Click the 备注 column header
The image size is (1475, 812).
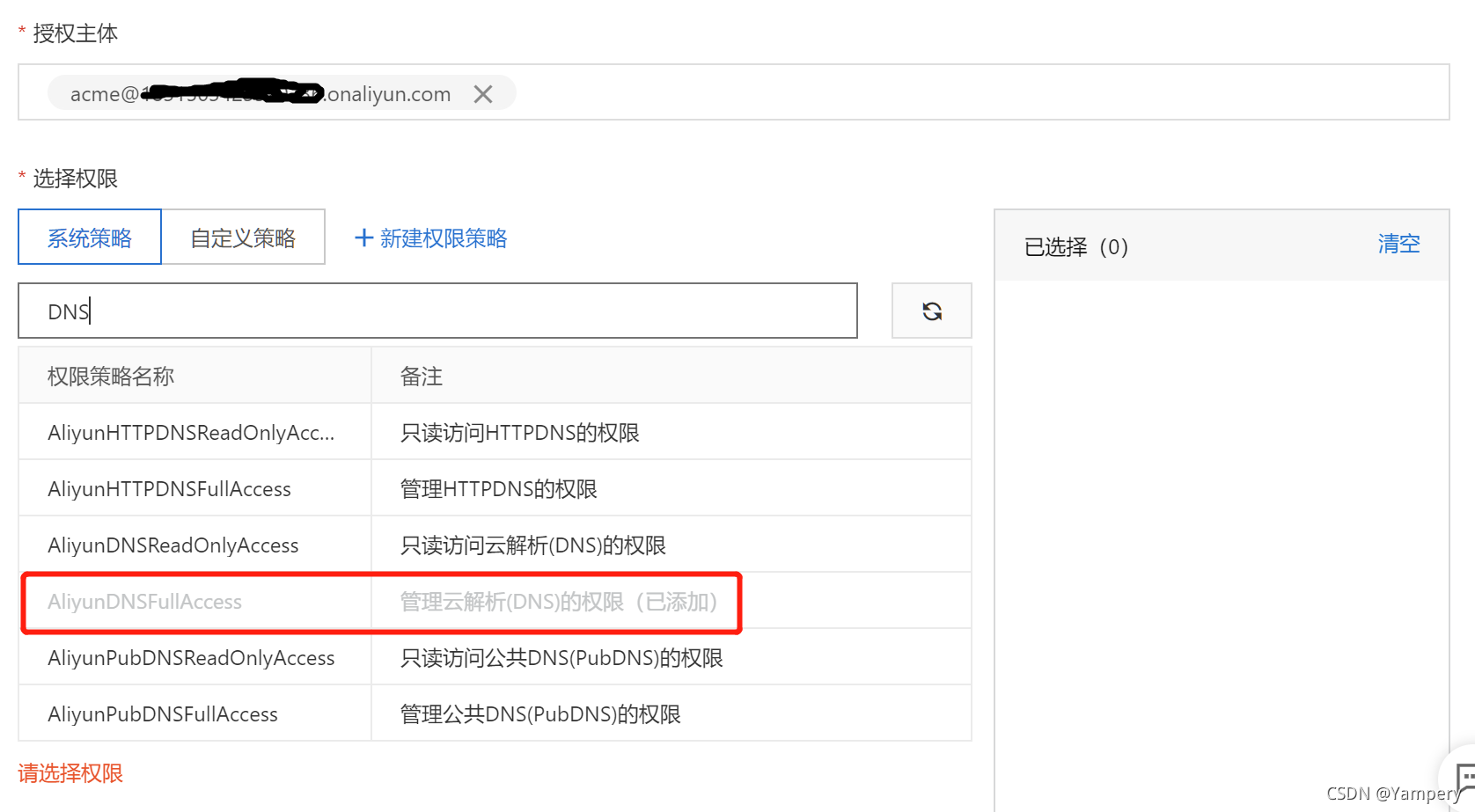tap(422, 377)
